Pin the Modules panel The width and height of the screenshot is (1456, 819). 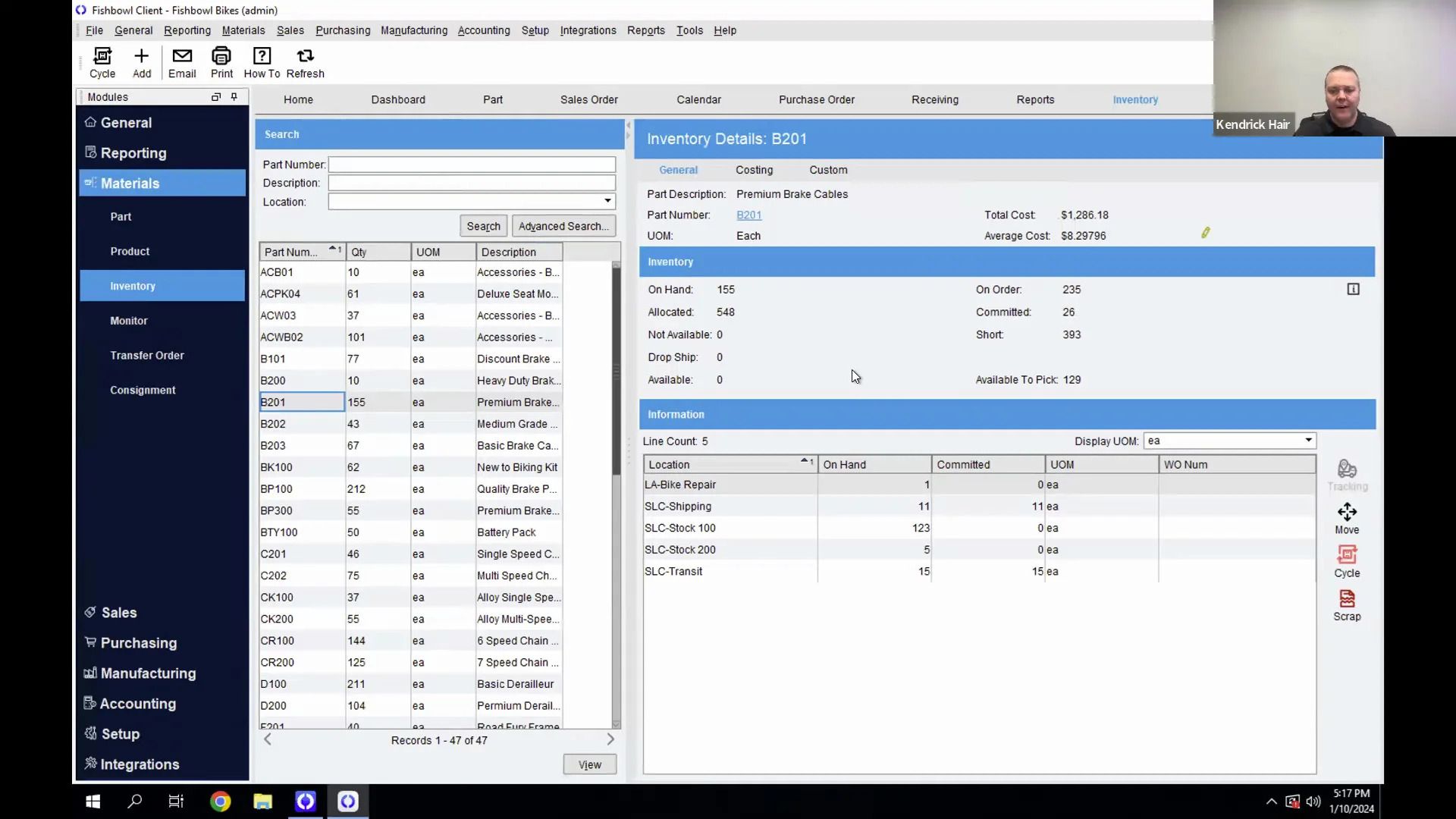coord(234,97)
